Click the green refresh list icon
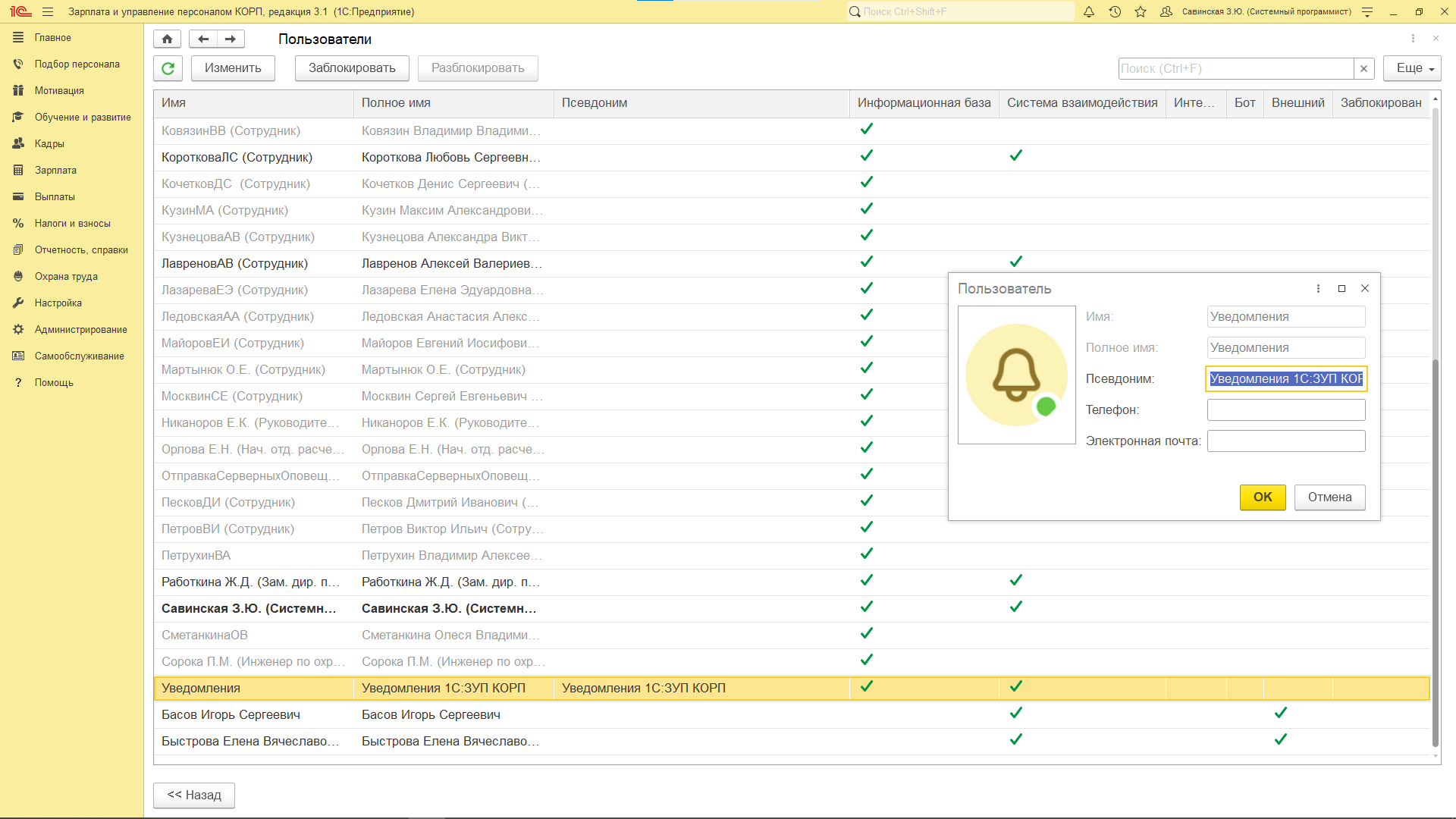The height and width of the screenshot is (819, 1456). pos(168,68)
